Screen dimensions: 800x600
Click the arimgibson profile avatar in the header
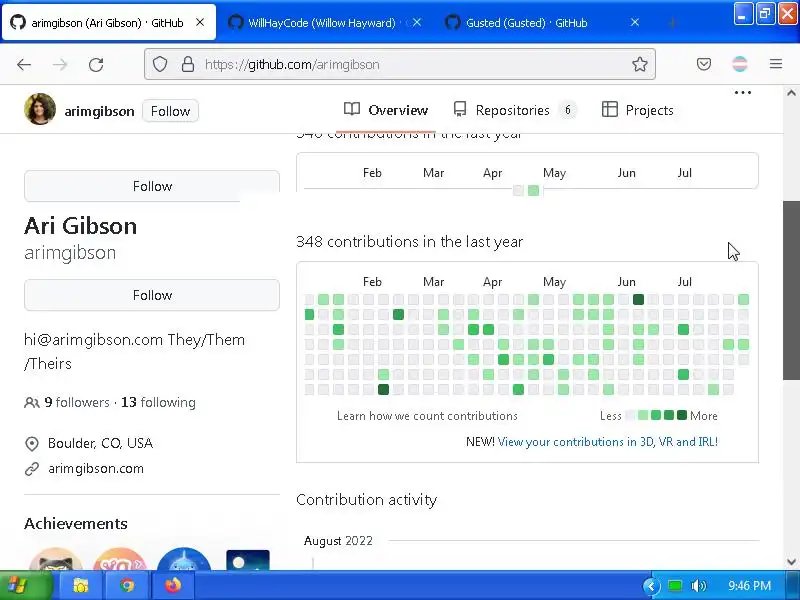40,109
